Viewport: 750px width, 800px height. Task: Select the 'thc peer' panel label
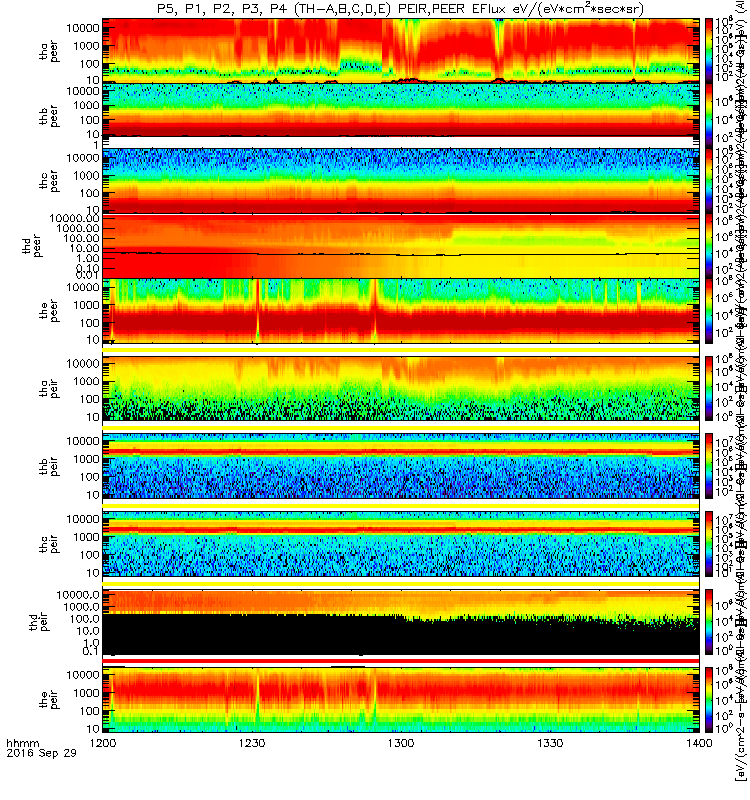click(49, 181)
